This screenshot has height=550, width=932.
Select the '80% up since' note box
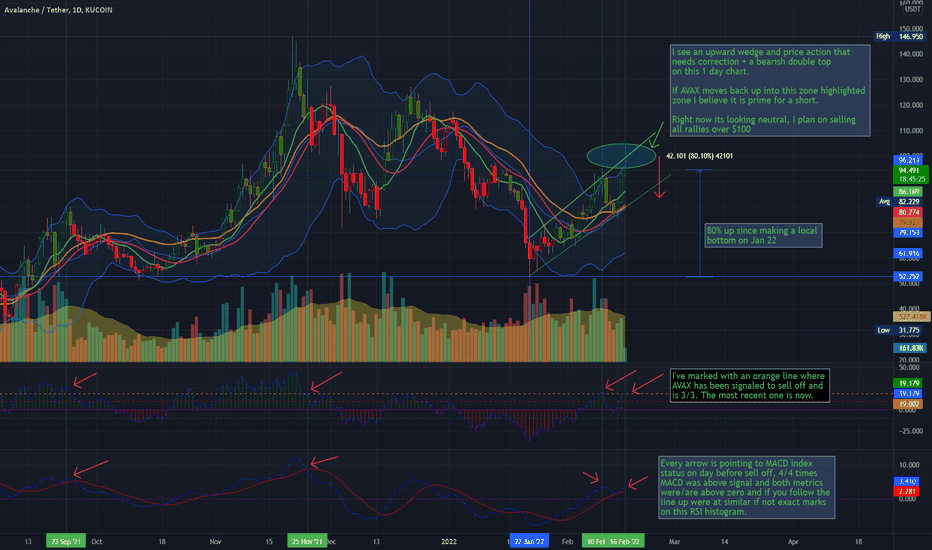(763, 235)
